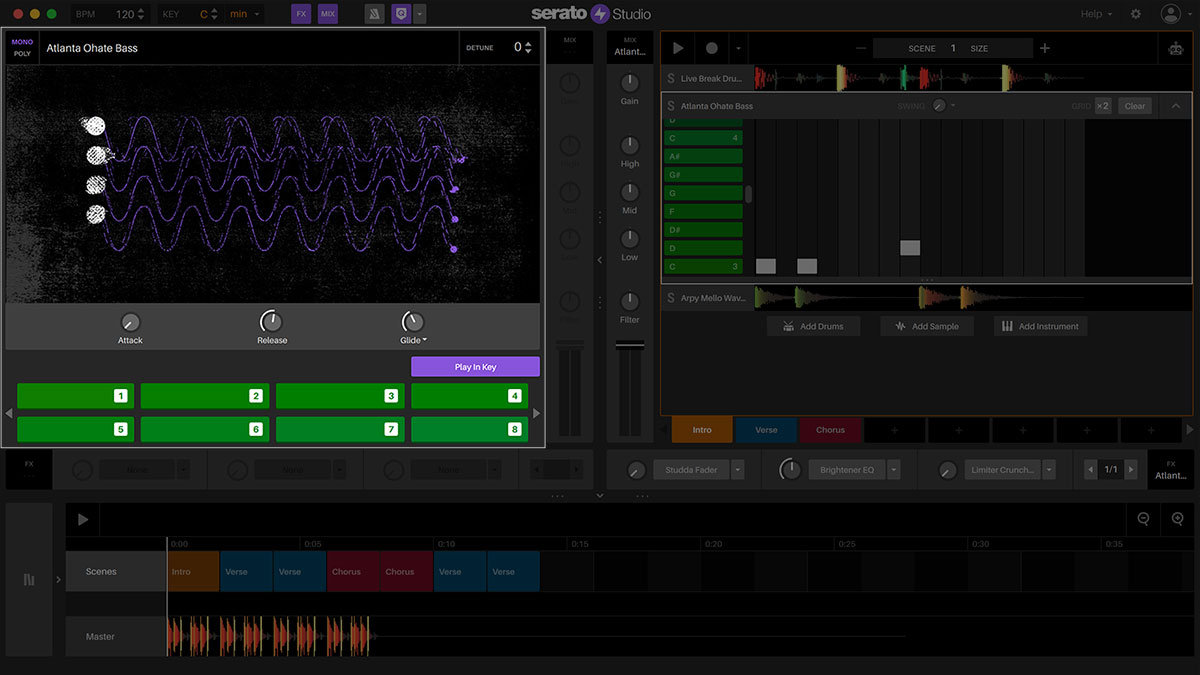This screenshot has height=675, width=1200.
Task: Solo the Atlanta Ohate Bass track
Action: 671,106
